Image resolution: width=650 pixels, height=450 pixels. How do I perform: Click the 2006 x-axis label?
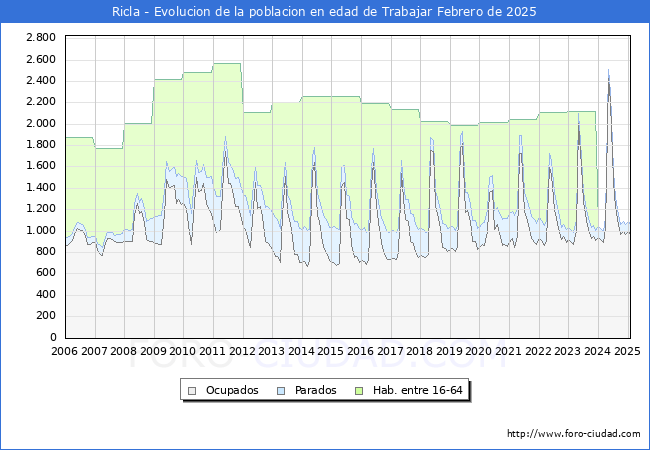pos(64,351)
